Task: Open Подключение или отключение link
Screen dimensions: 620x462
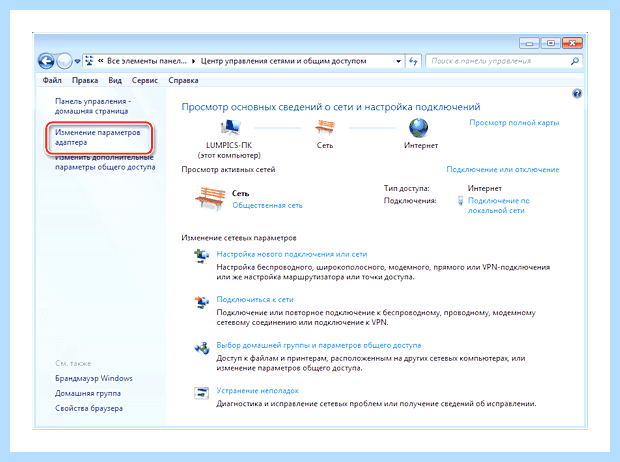Action: (x=503, y=169)
